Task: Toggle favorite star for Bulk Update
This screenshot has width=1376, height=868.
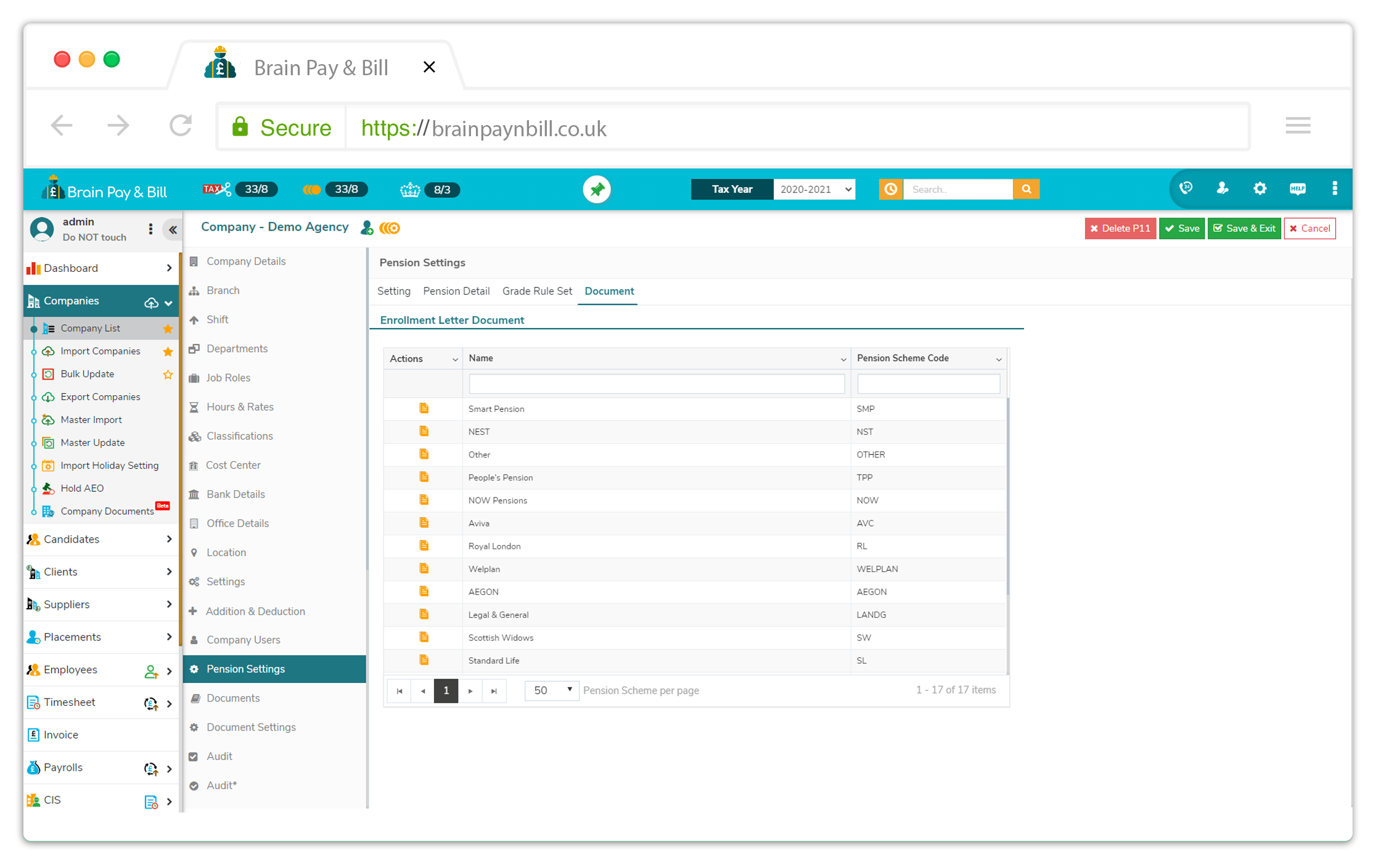Action: 168,374
